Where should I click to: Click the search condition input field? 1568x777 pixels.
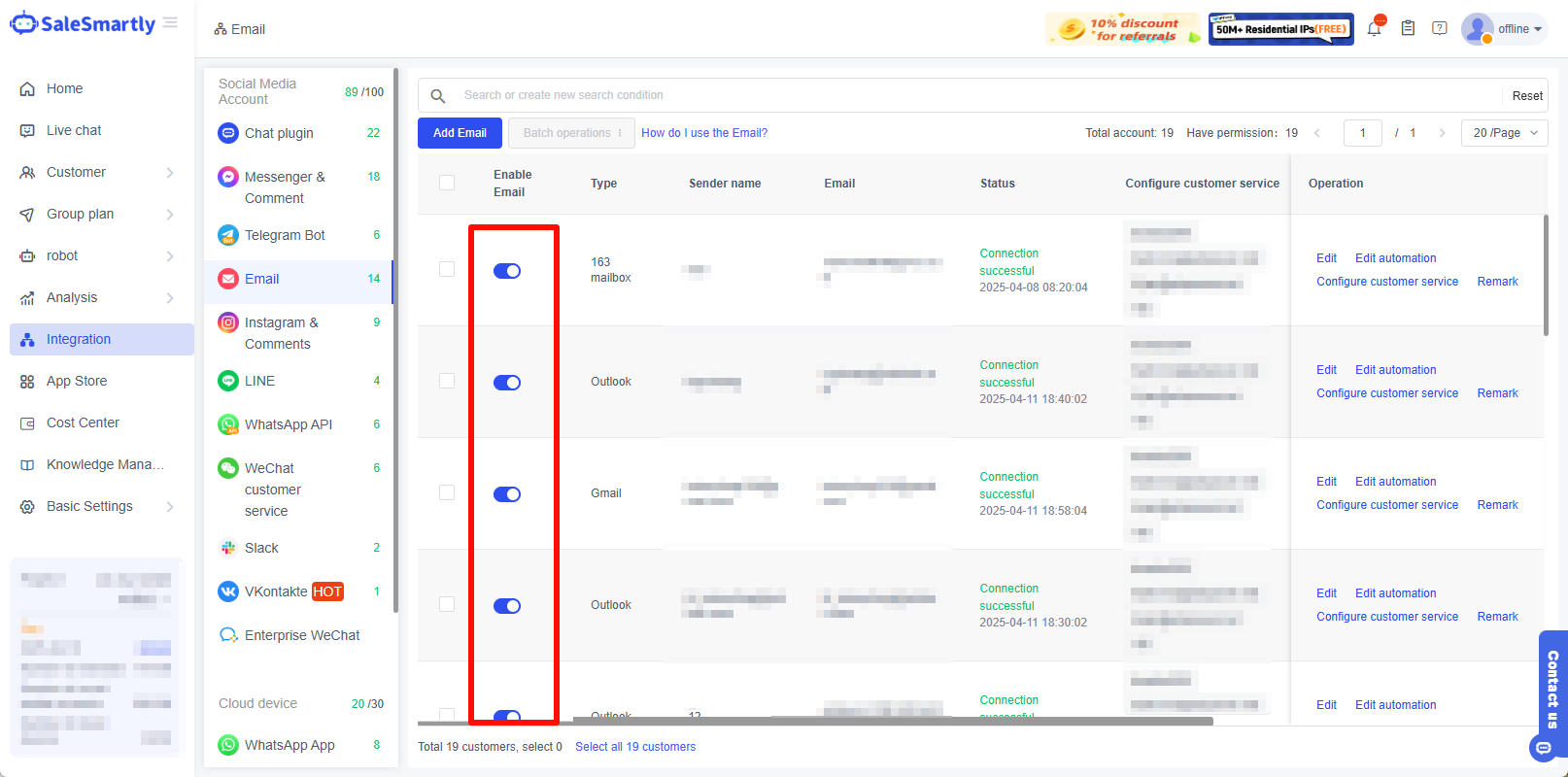pyautogui.click(x=971, y=95)
